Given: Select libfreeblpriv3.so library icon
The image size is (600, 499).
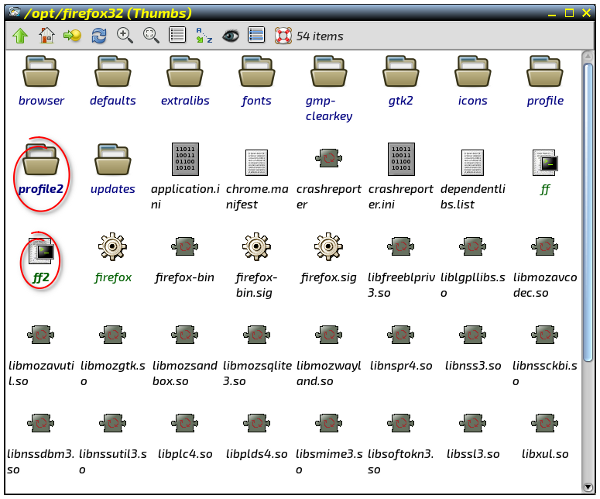Looking at the screenshot, I should click(401, 246).
